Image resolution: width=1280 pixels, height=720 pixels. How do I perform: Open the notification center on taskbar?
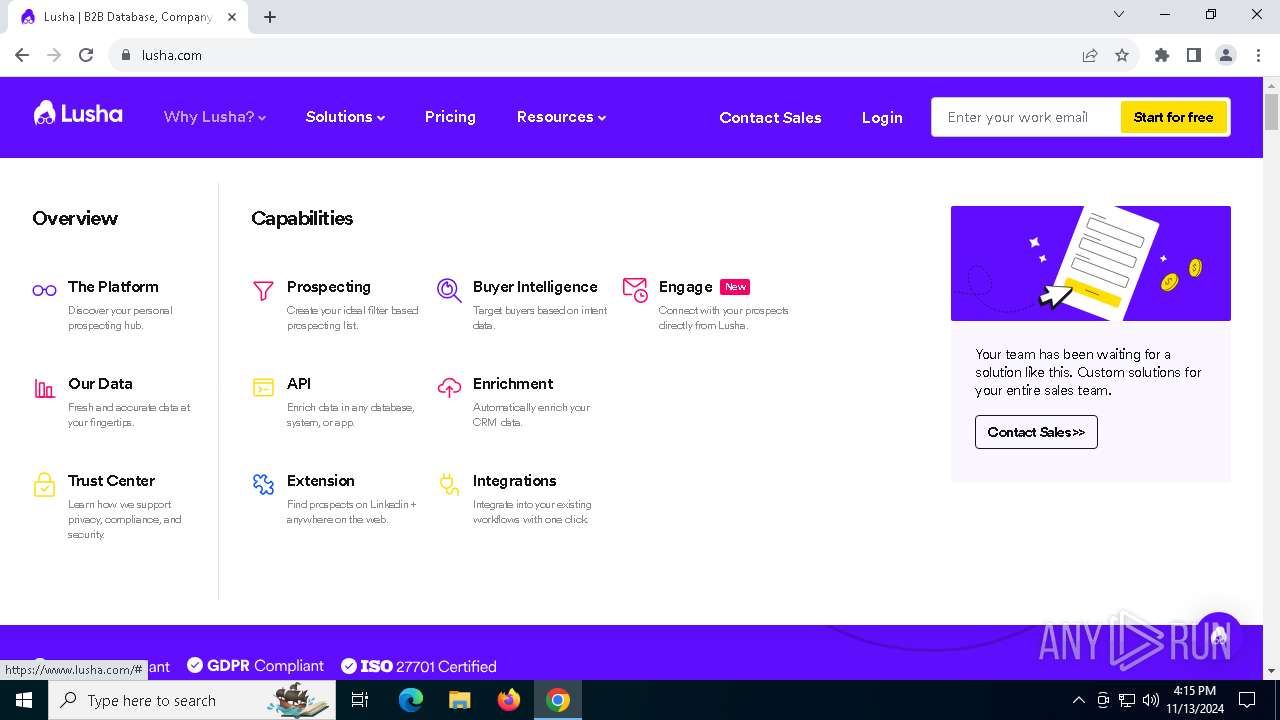click(x=1247, y=700)
